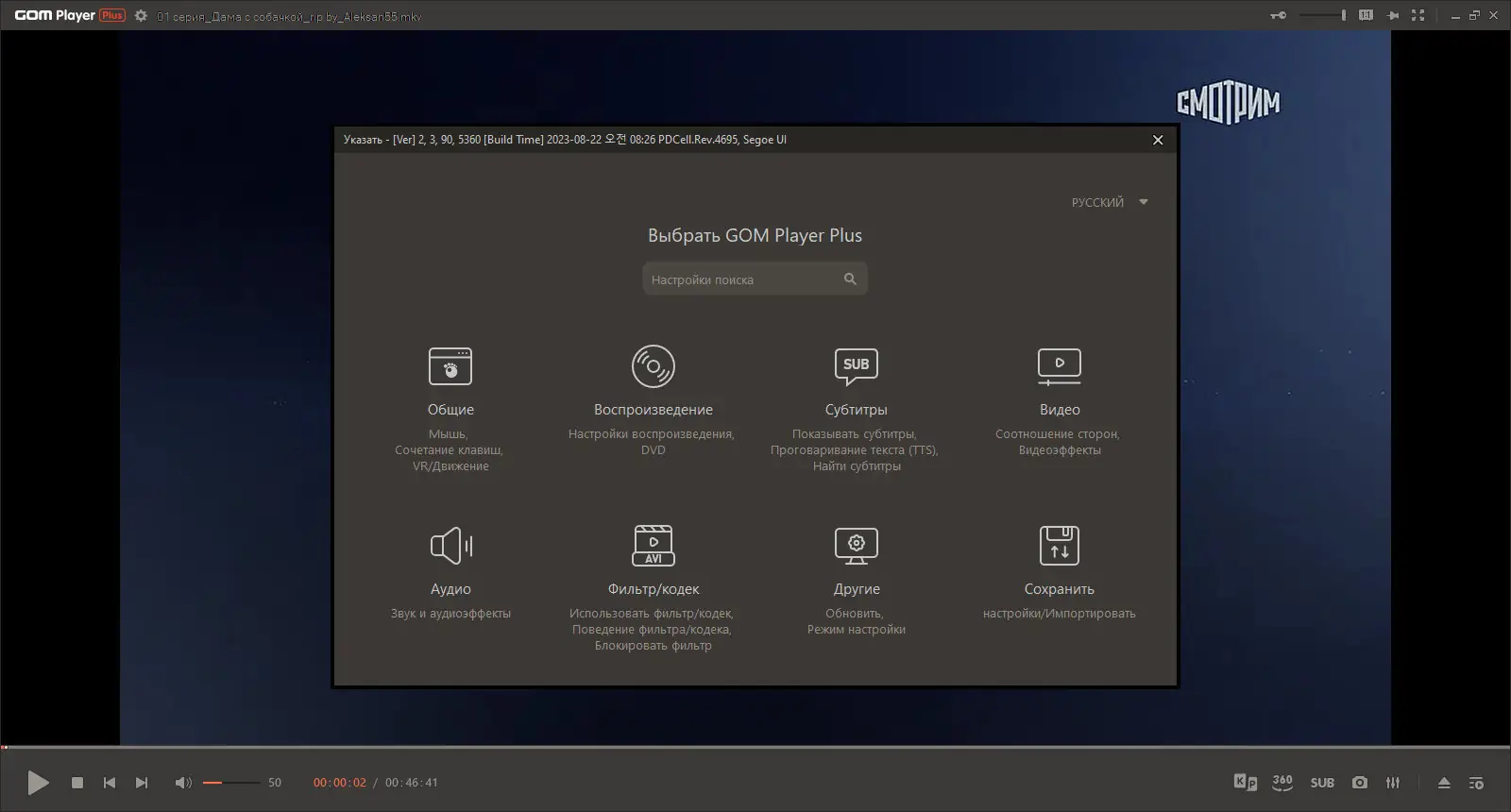Screen dimensions: 1511x812
Task: Expand the РУССКИЙ language dropdown
Action: pyautogui.click(x=1110, y=202)
